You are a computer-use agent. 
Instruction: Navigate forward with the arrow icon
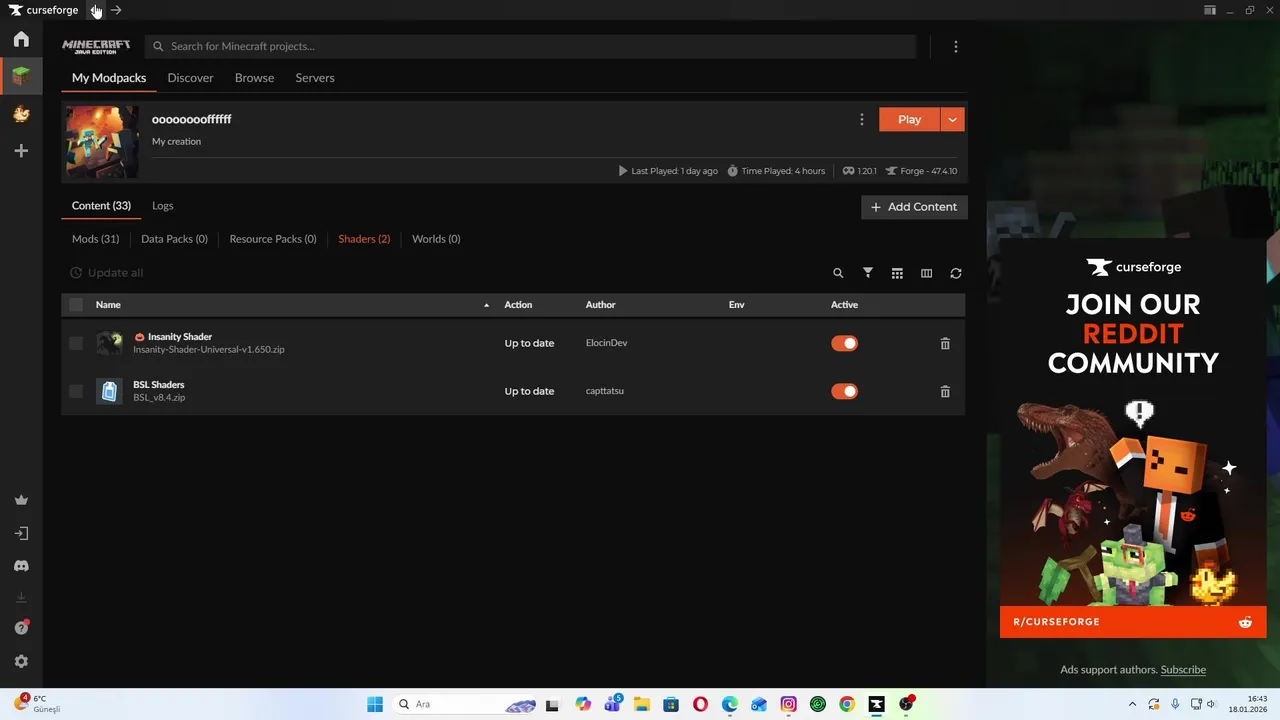(116, 10)
